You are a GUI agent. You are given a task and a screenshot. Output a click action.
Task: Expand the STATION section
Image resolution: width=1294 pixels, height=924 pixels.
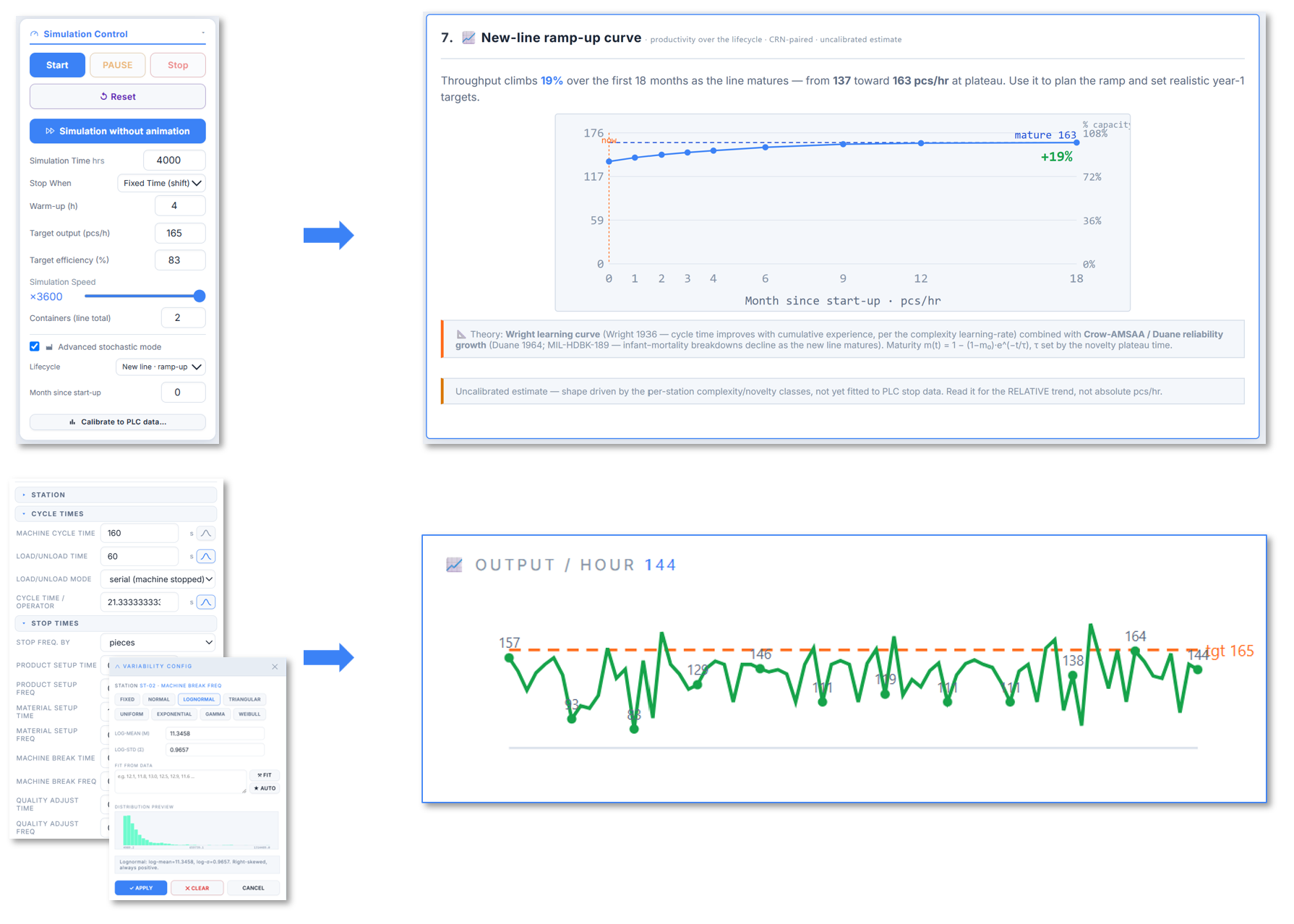click(116, 495)
